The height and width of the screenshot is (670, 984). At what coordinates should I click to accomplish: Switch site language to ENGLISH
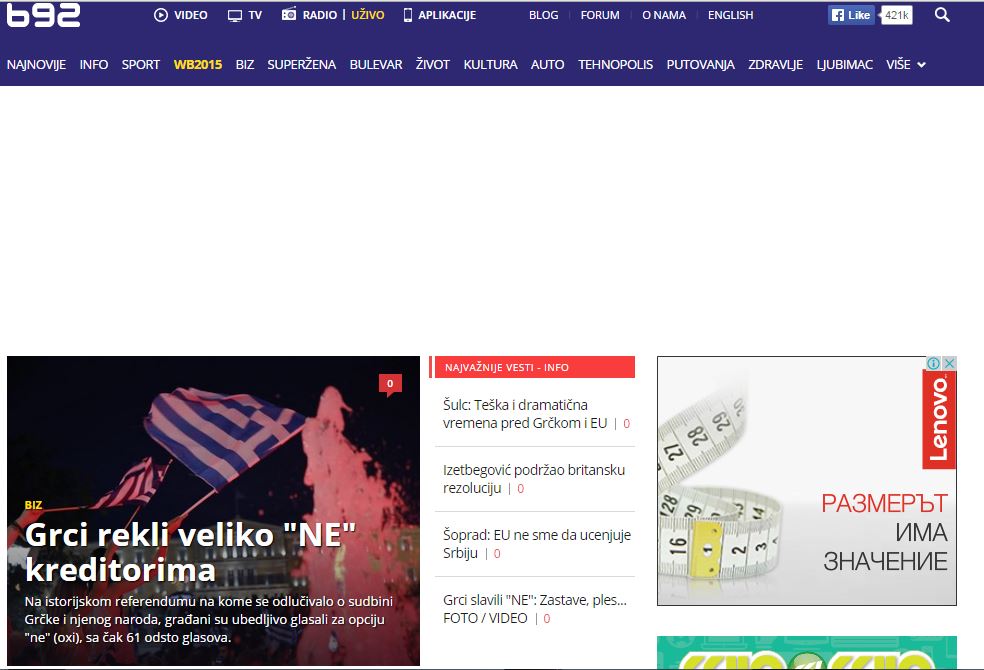[730, 15]
